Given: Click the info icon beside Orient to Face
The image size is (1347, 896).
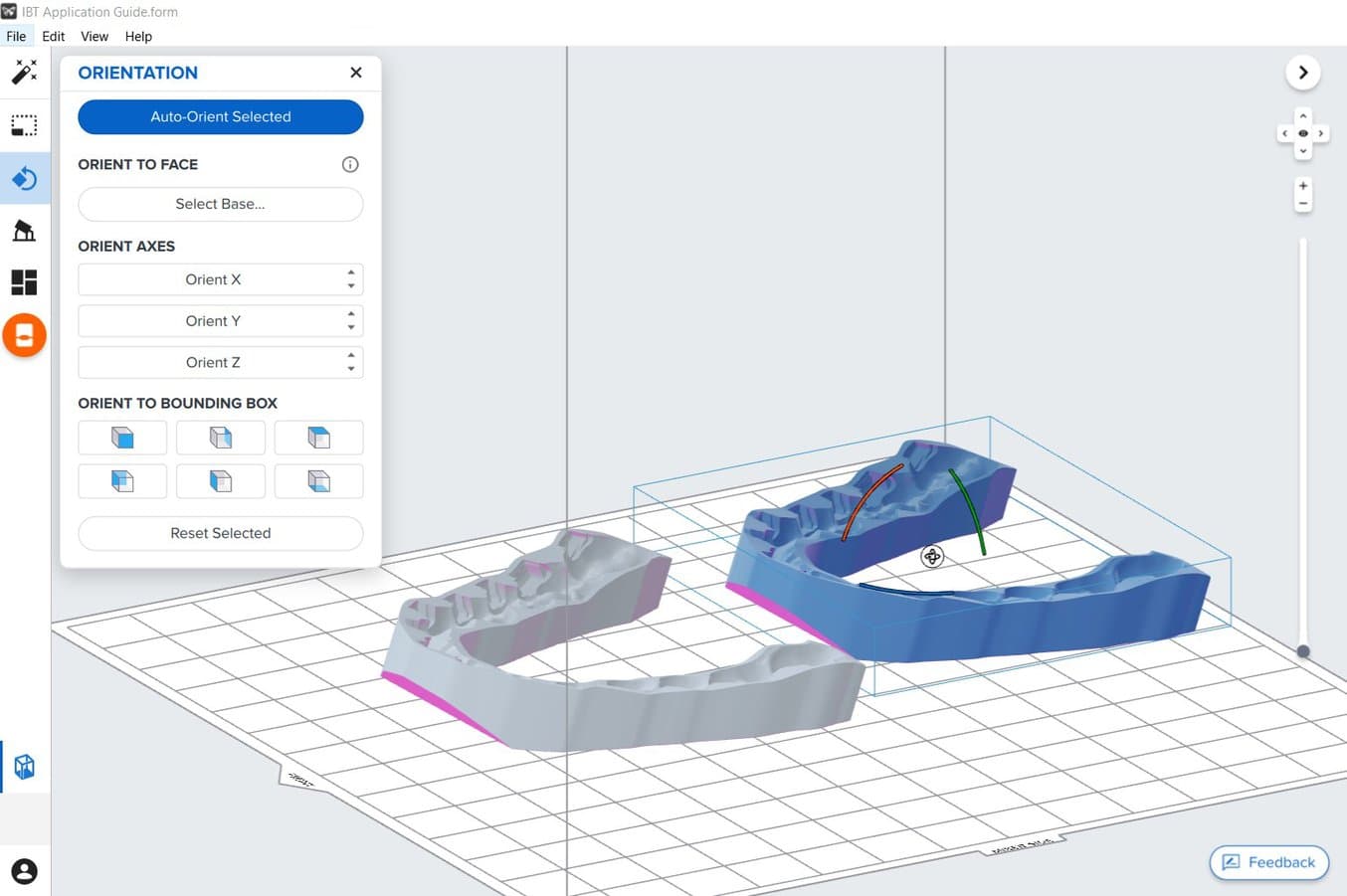Looking at the screenshot, I should coord(350,165).
